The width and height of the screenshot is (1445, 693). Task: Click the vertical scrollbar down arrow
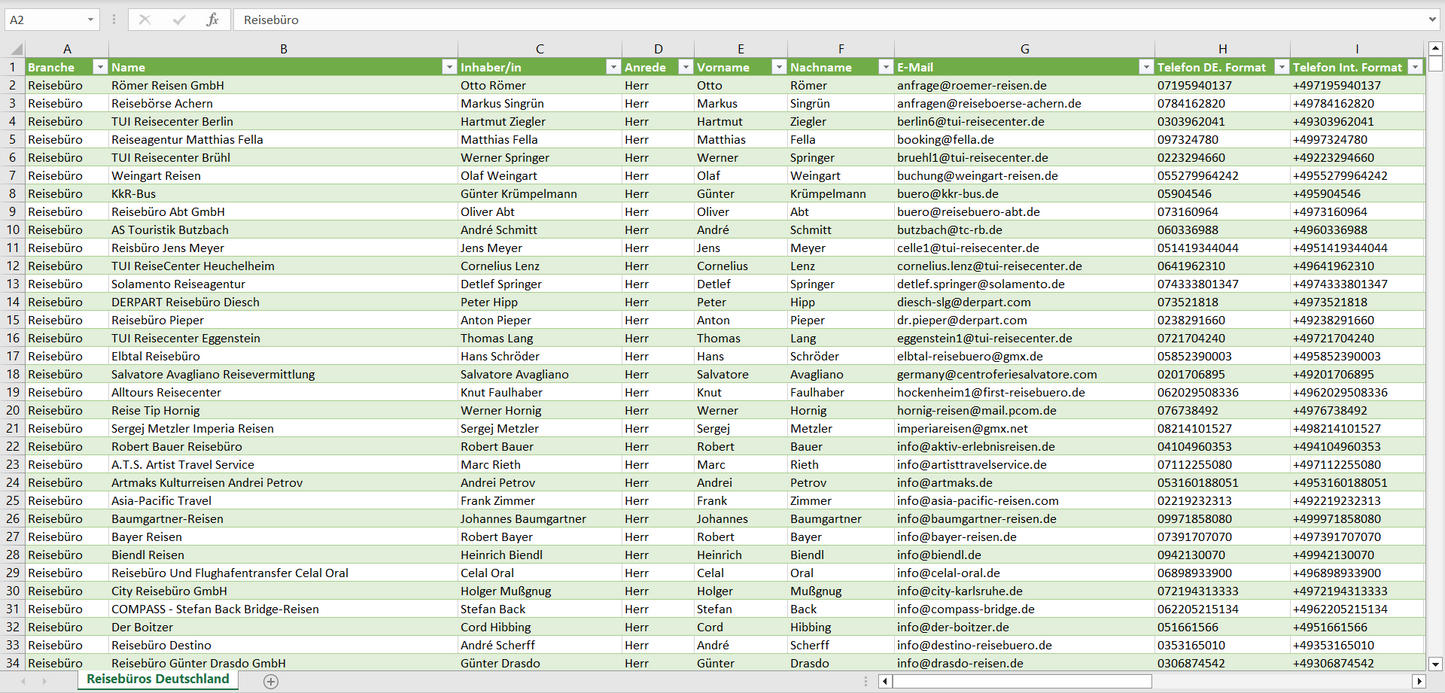click(x=1436, y=662)
